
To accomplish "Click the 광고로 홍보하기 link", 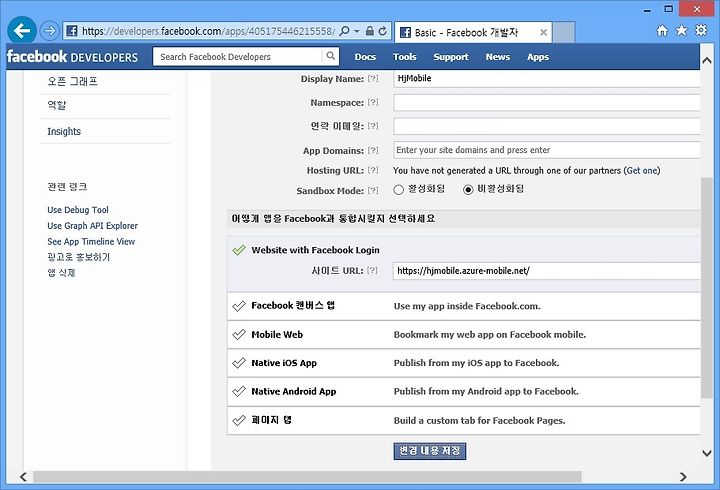I will click(x=79, y=257).
